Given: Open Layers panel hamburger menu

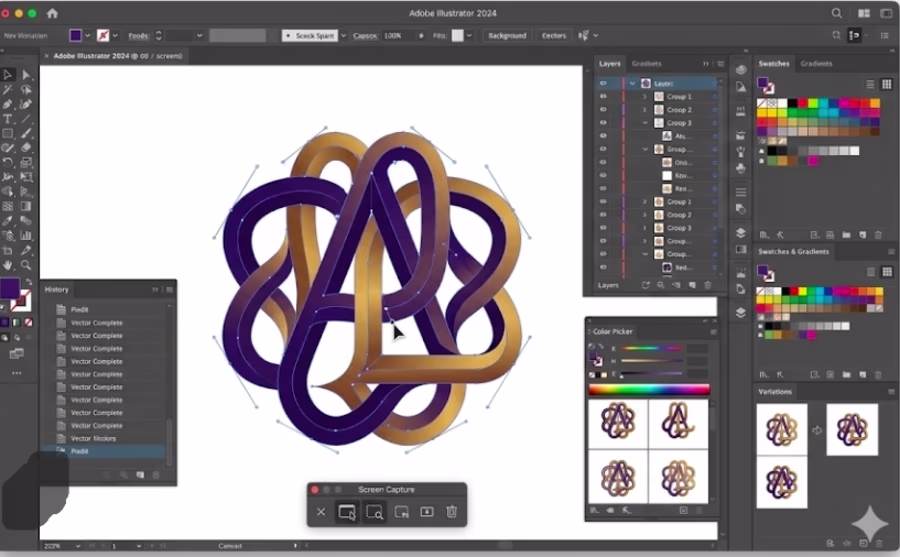Looking at the screenshot, I should pyautogui.click(x=720, y=64).
